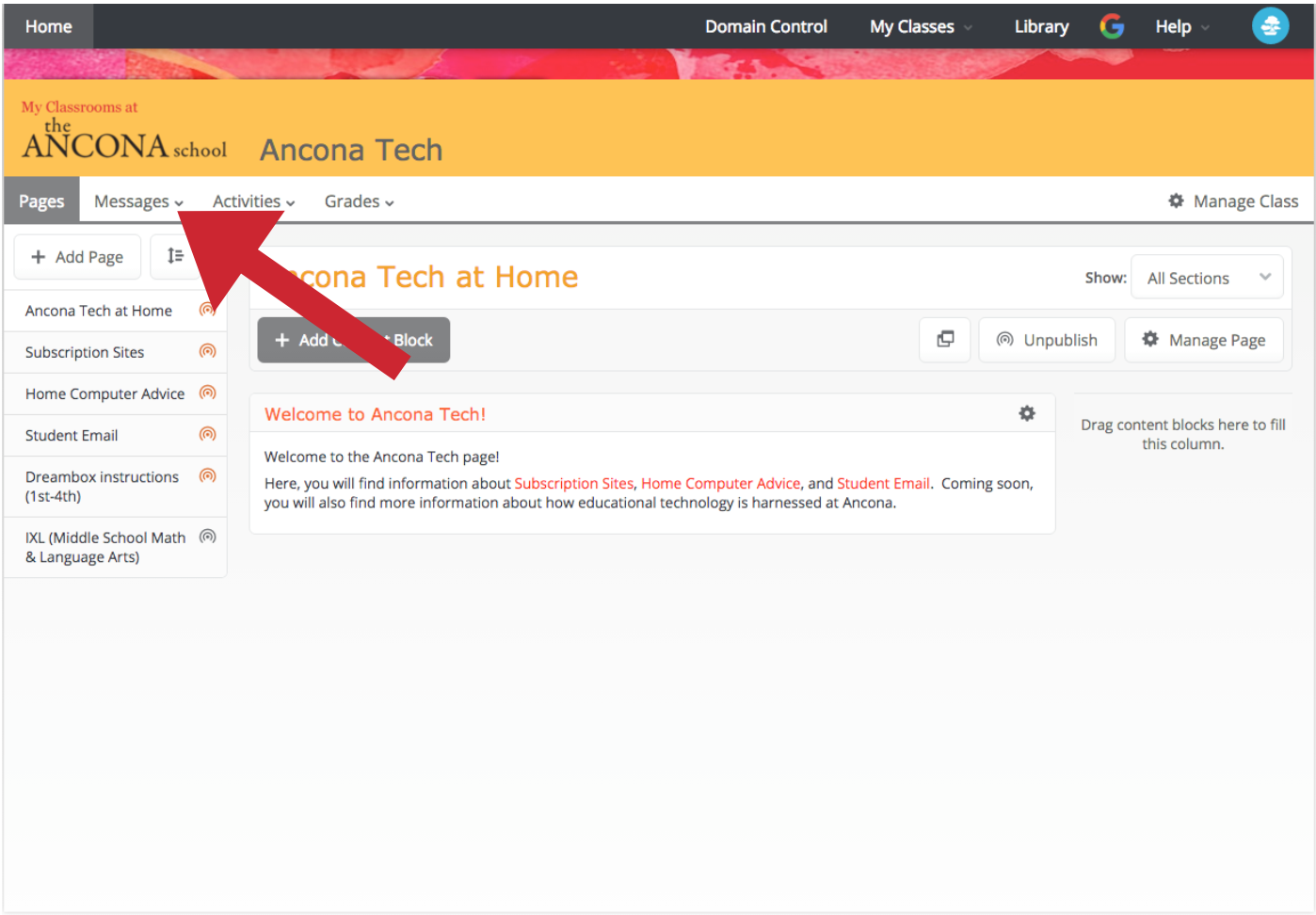This screenshot has height=915, width=1316.
Task: Open Library in top navigation
Action: [x=1041, y=26]
